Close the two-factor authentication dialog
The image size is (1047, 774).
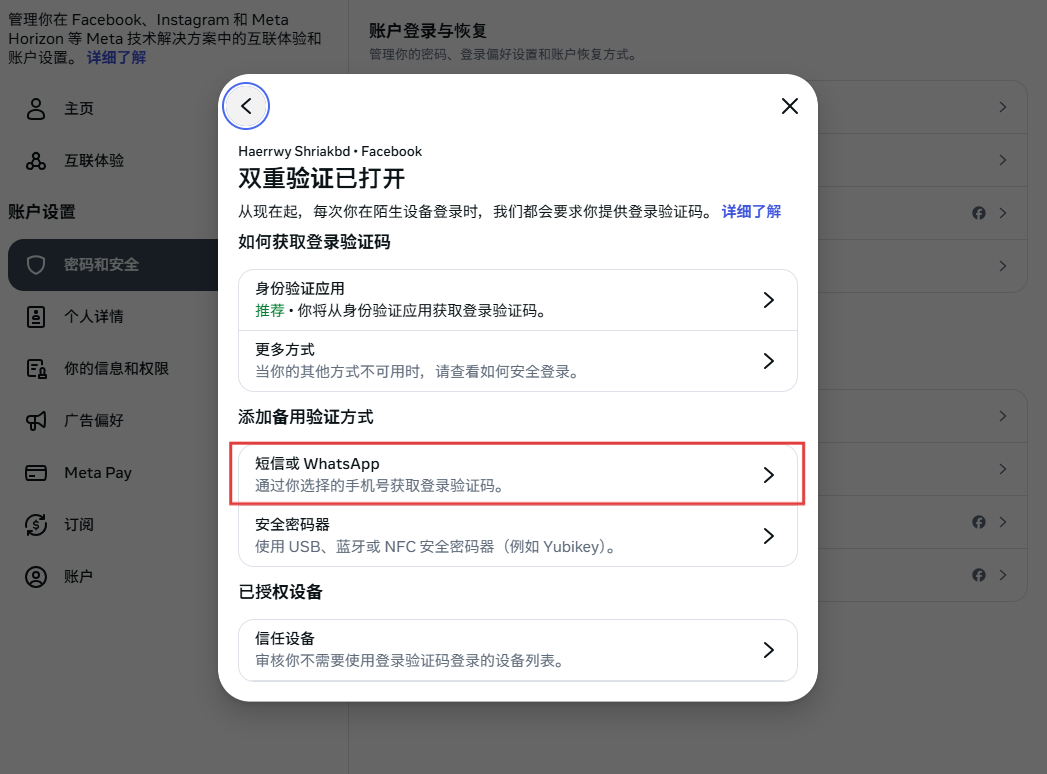point(789,106)
